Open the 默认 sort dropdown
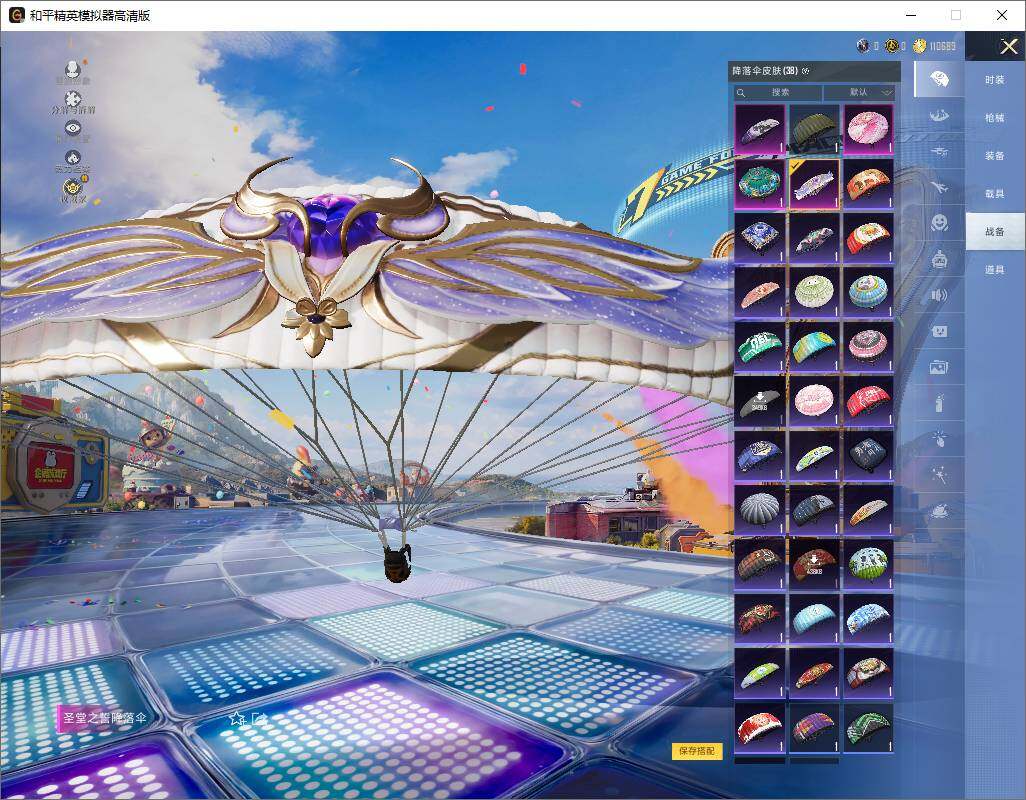This screenshot has height=800, width=1026. coord(858,92)
